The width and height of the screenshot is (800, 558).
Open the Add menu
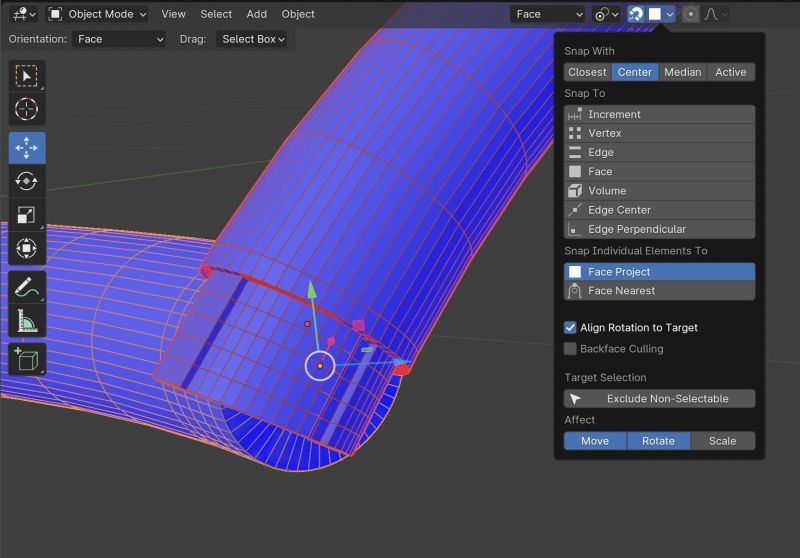point(257,14)
